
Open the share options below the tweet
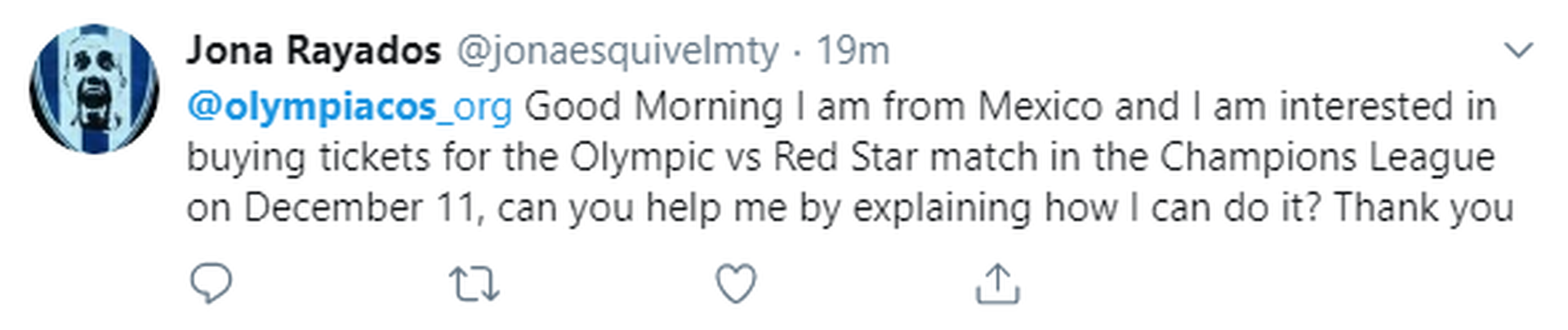point(997,283)
